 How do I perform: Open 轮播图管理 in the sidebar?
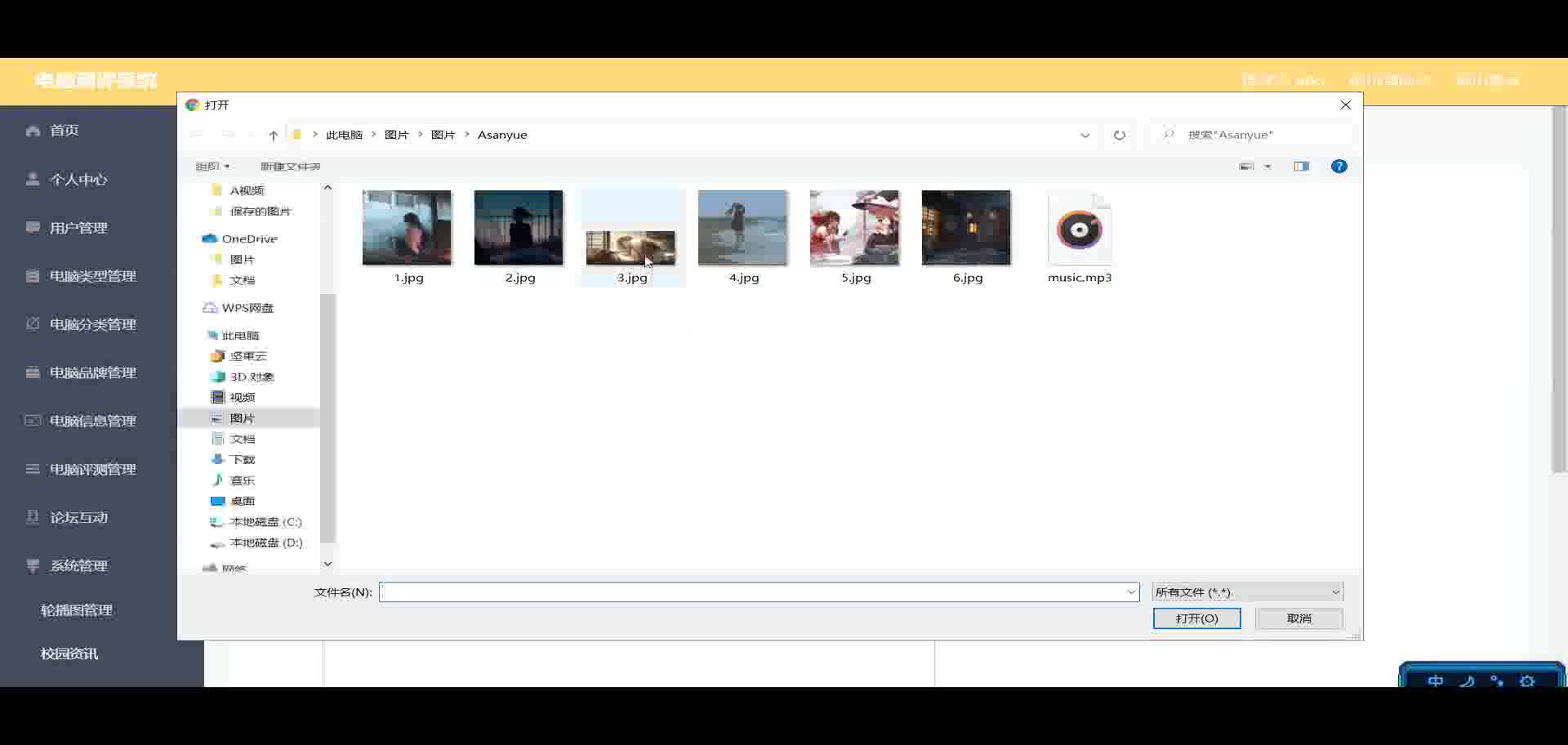pyautogui.click(x=77, y=610)
